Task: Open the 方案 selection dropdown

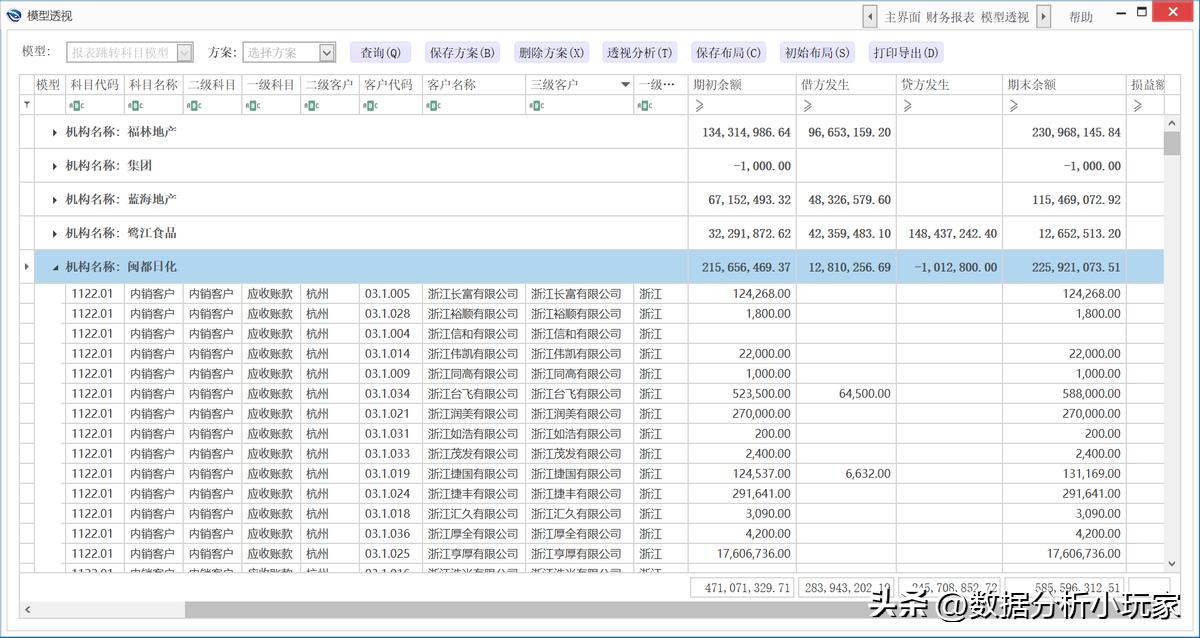Action: [x=327, y=53]
